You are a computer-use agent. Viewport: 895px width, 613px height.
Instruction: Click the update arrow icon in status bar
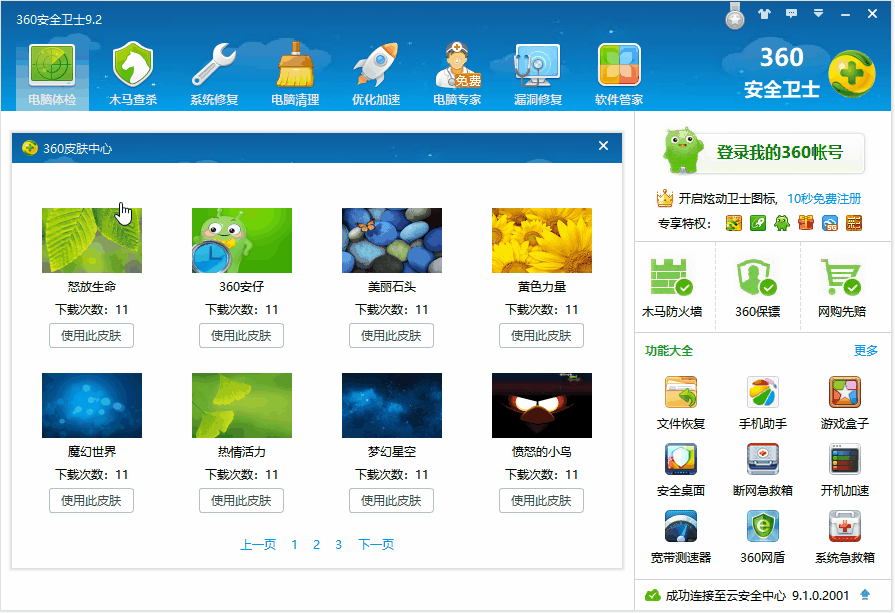pos(865,595)
